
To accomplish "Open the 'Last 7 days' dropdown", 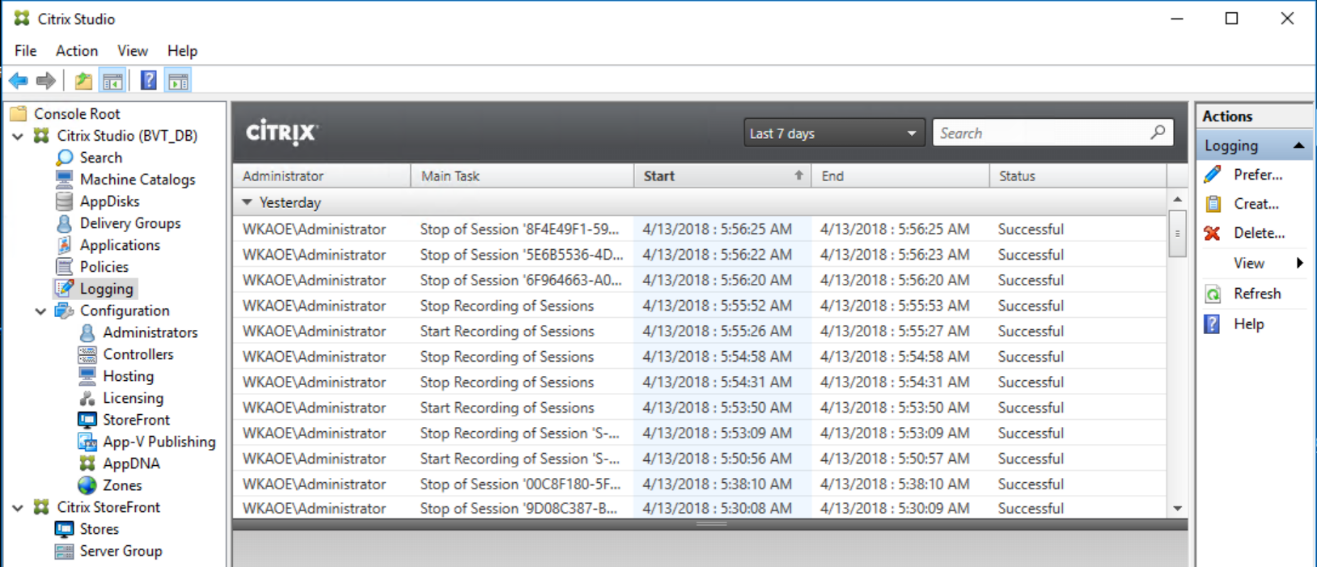I will coord(834,133).
